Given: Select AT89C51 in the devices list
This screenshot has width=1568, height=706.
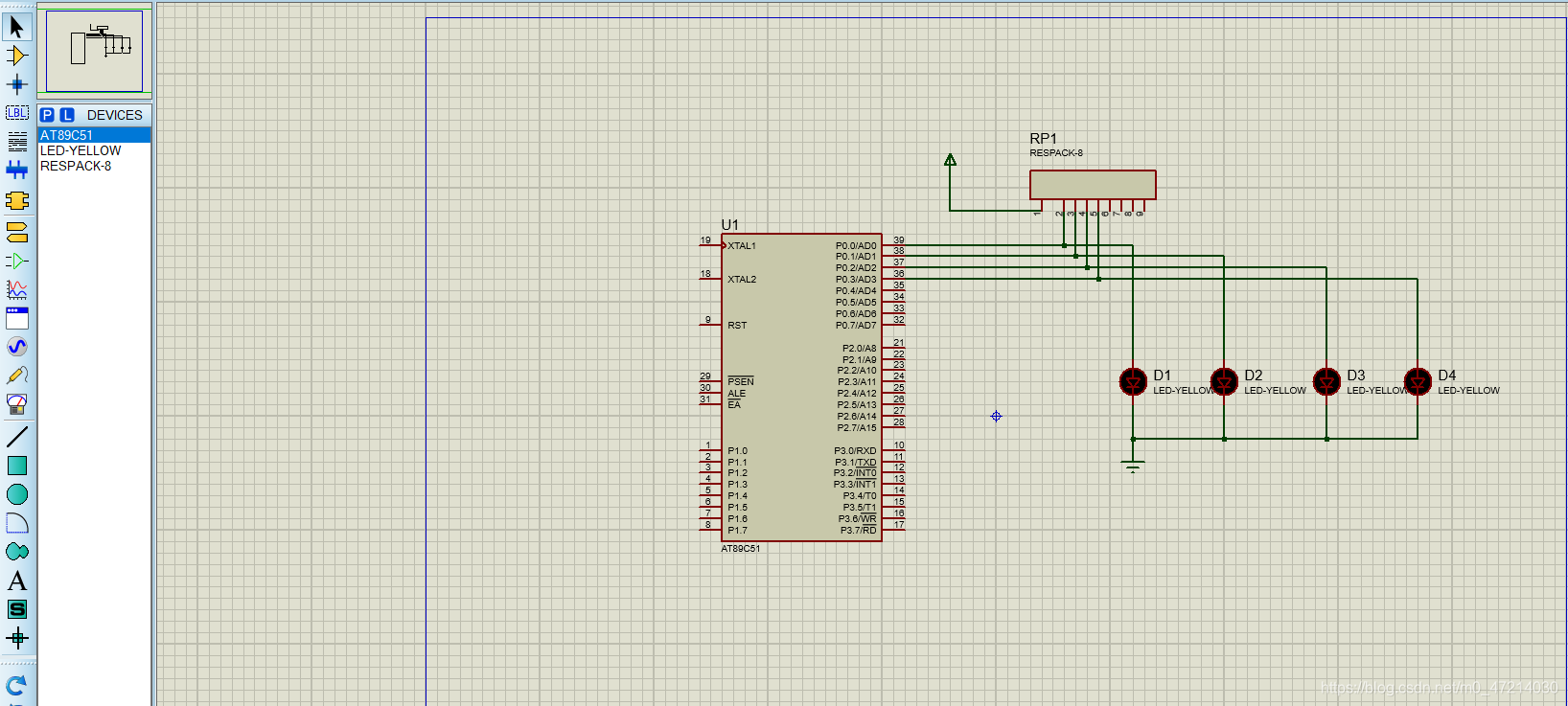Looking at the screenshot, I should coord(67,135).
